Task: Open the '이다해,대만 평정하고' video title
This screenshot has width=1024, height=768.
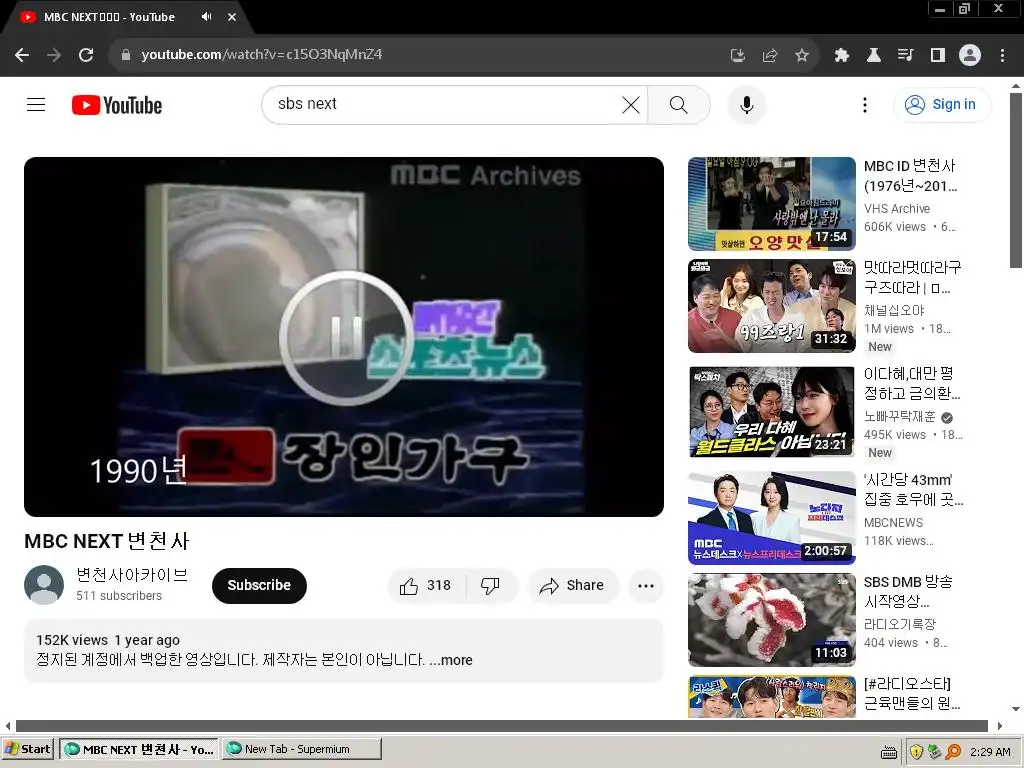Action: 912,383
